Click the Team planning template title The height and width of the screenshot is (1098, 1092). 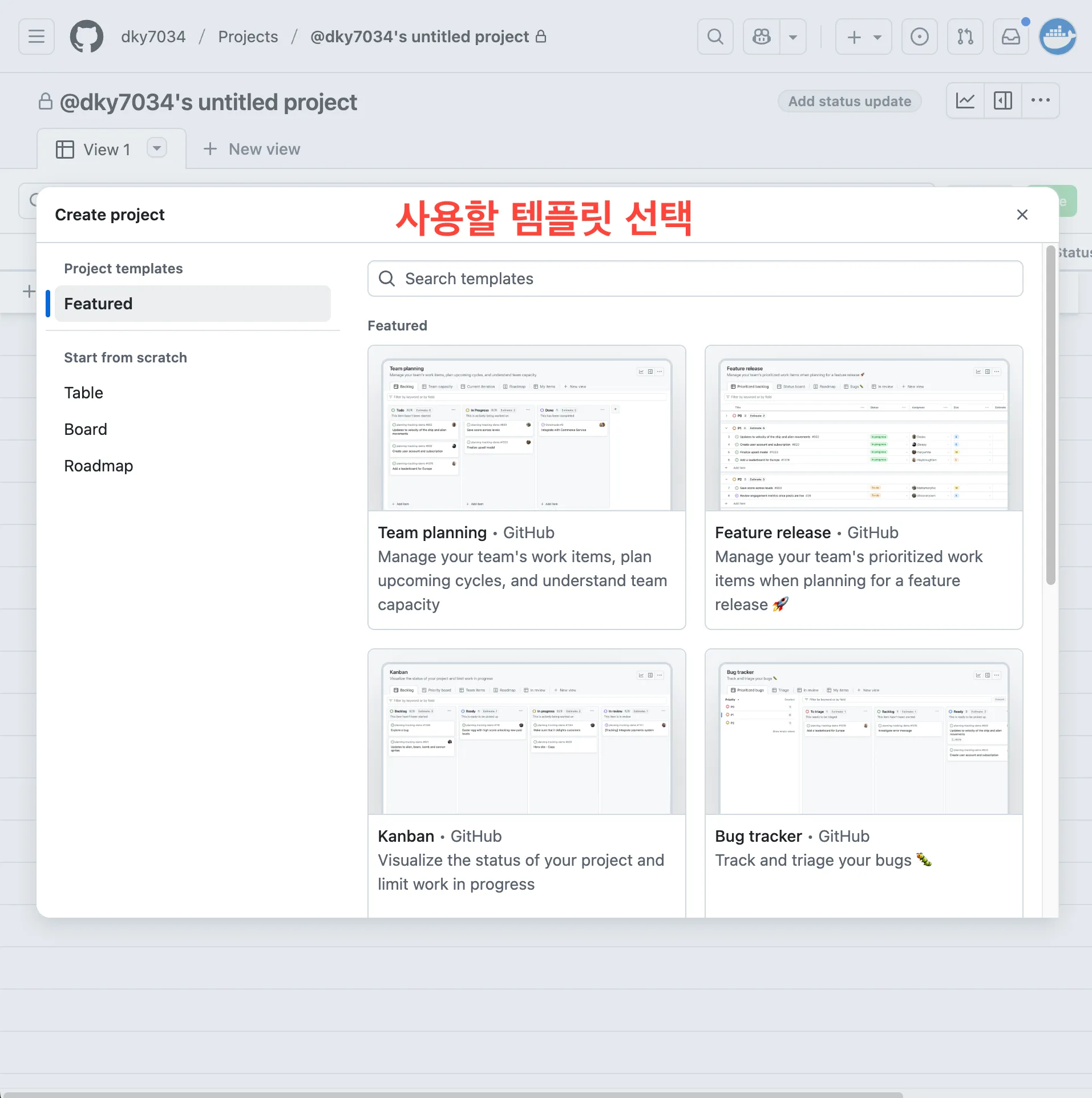pos(432,532)
